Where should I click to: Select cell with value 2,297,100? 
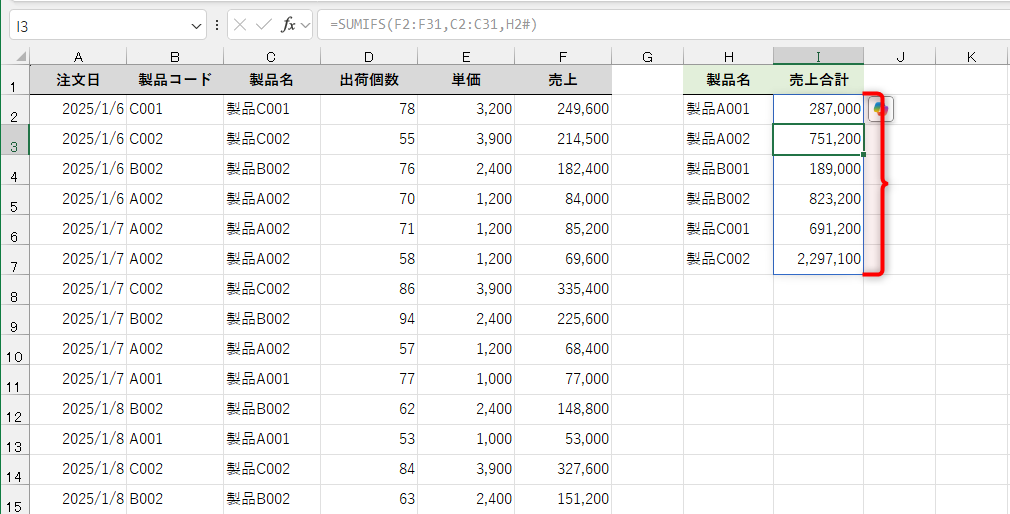(819, 260)
